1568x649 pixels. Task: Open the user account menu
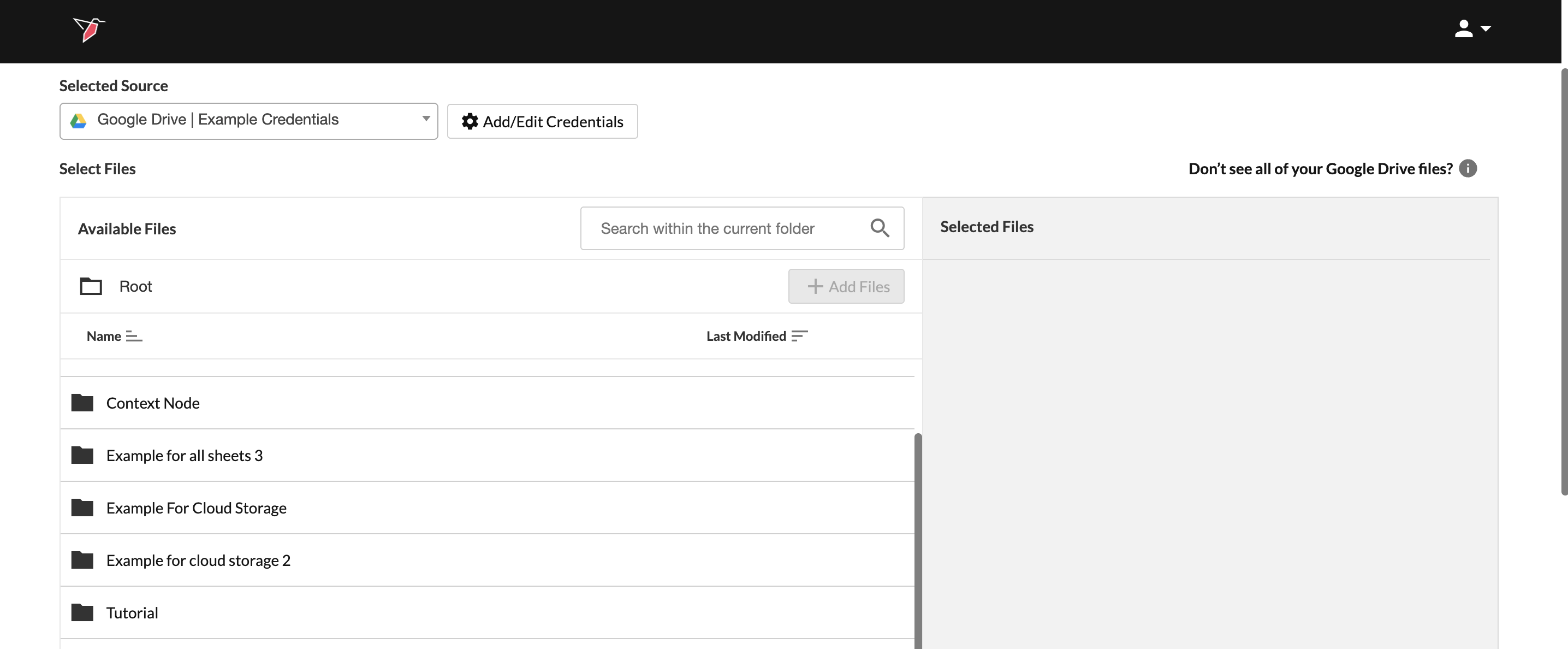pos(1471,29)
